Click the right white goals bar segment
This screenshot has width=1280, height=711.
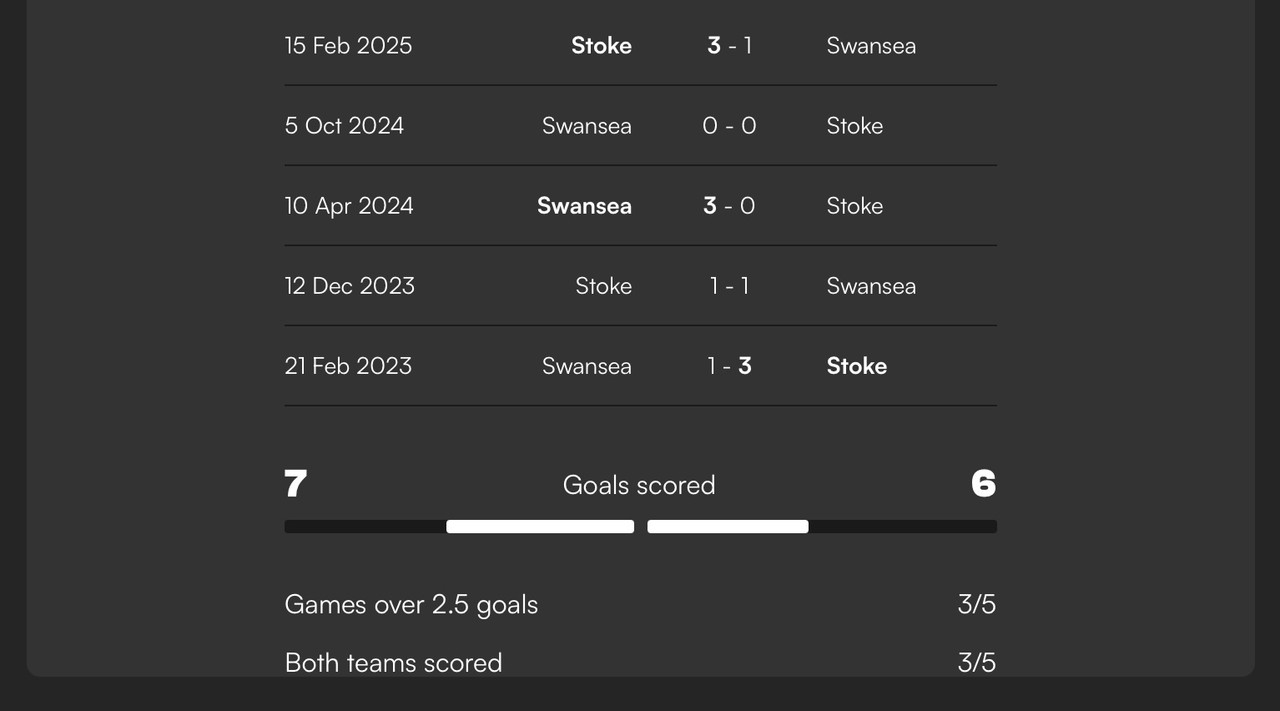(x=728, y=527)
